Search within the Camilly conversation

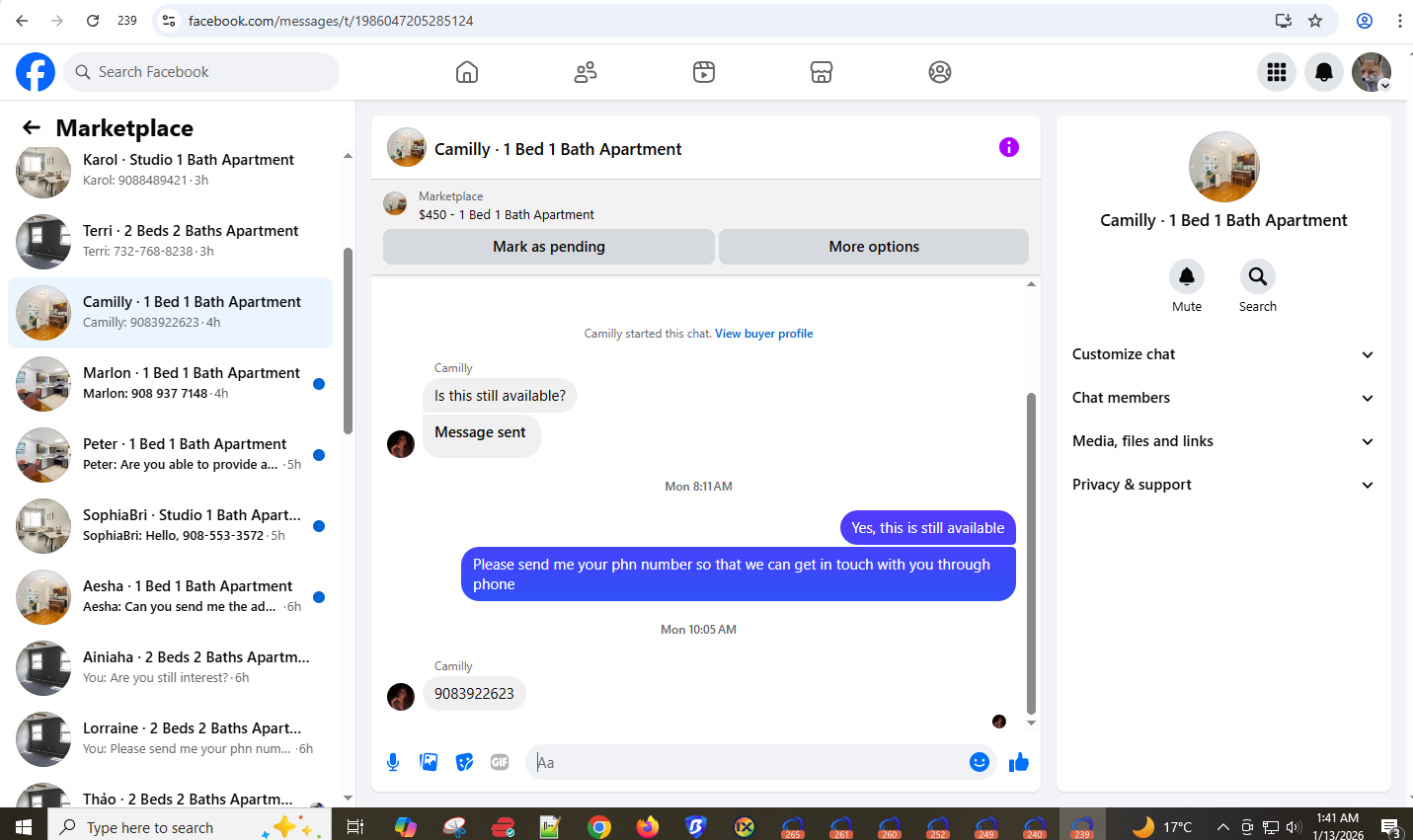(x=1258, y=276)
